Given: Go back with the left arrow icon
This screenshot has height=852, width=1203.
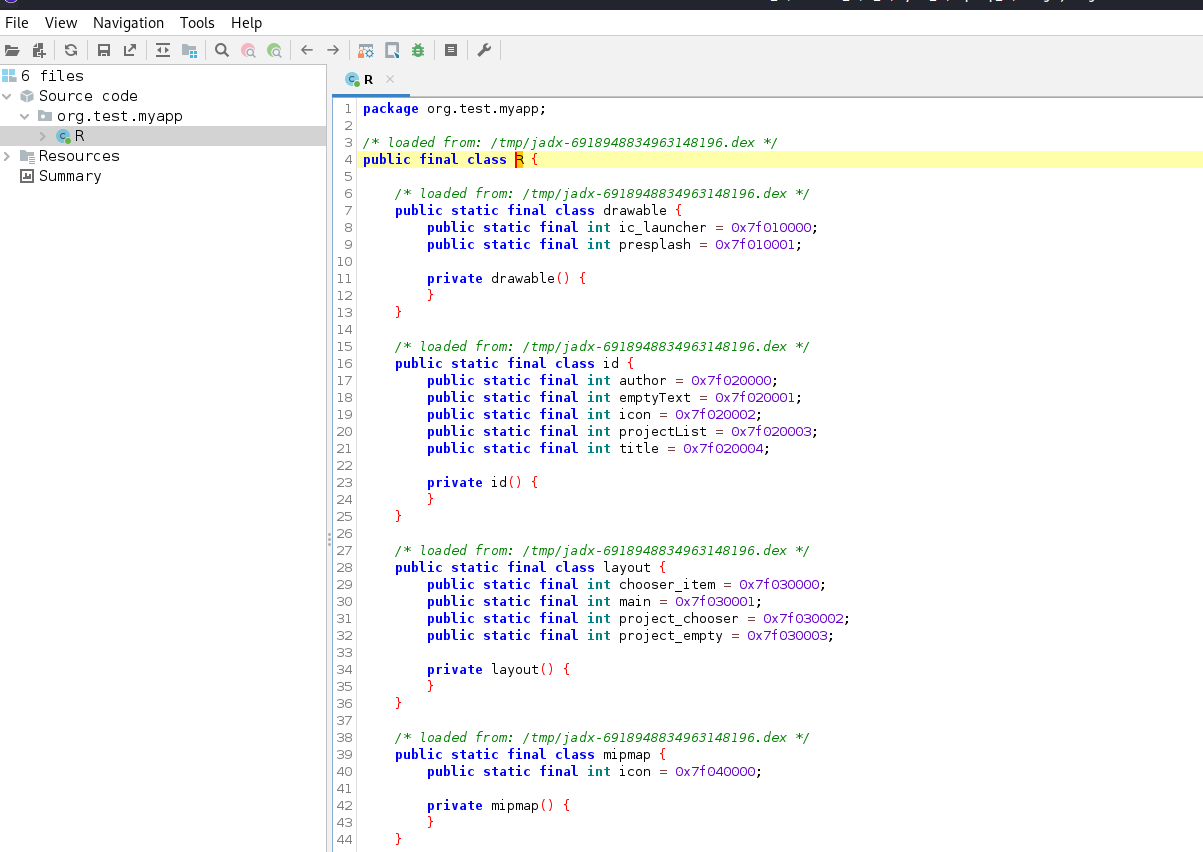Looking at the screenshot, I should click(x=307, y=50).
